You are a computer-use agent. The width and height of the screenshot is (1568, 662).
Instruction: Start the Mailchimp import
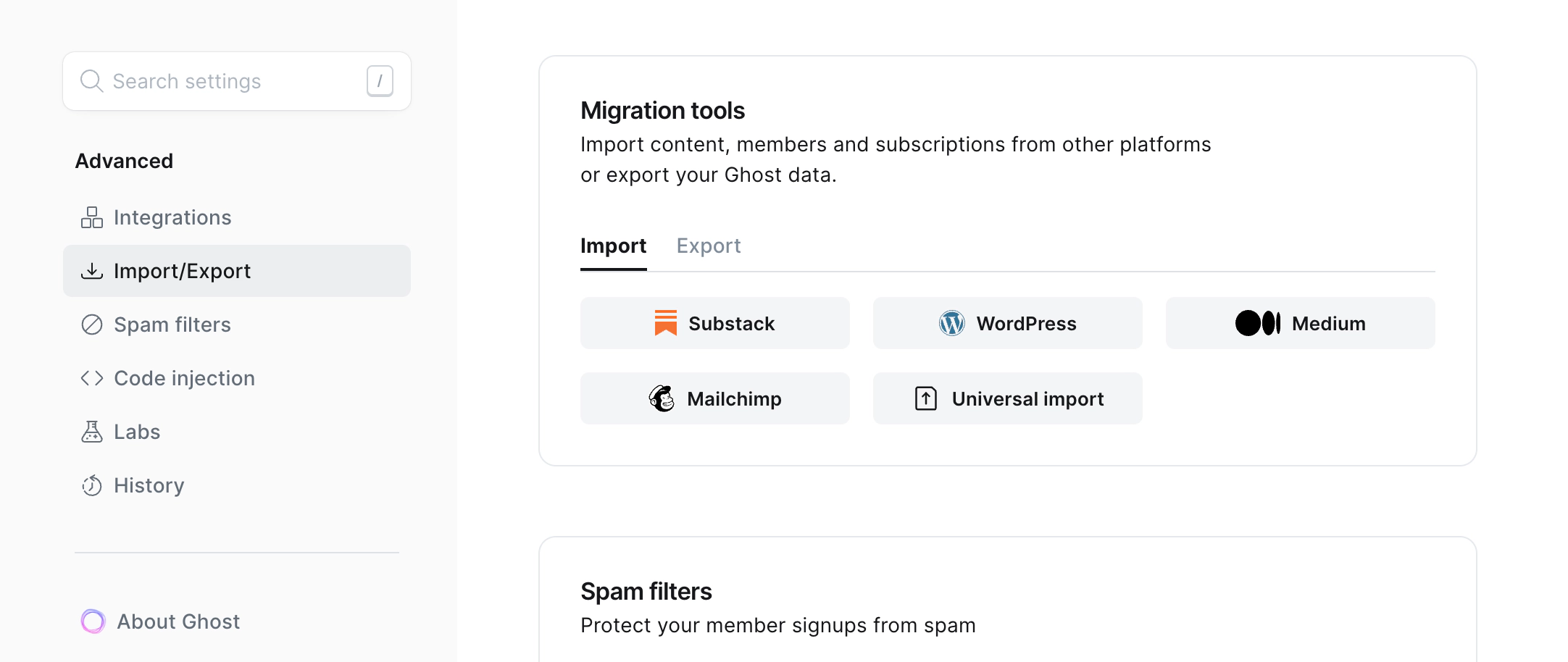pyautogui.click(x=715, y=398)
